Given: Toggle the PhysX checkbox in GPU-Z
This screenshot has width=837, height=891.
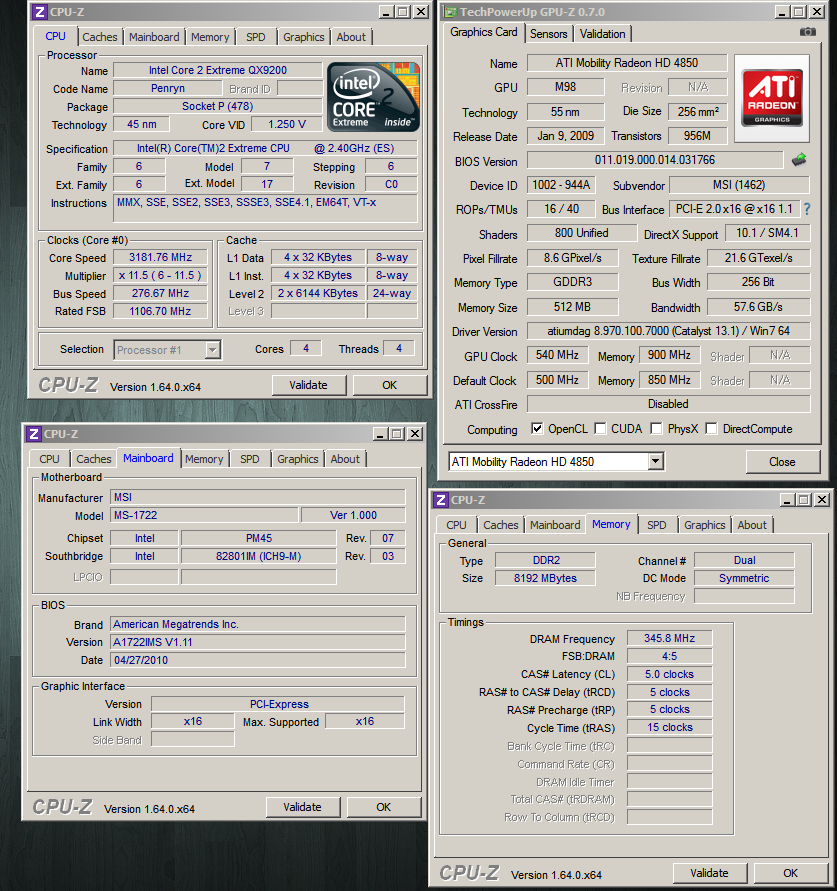Looking at the screenshot, I should point(656,428).
